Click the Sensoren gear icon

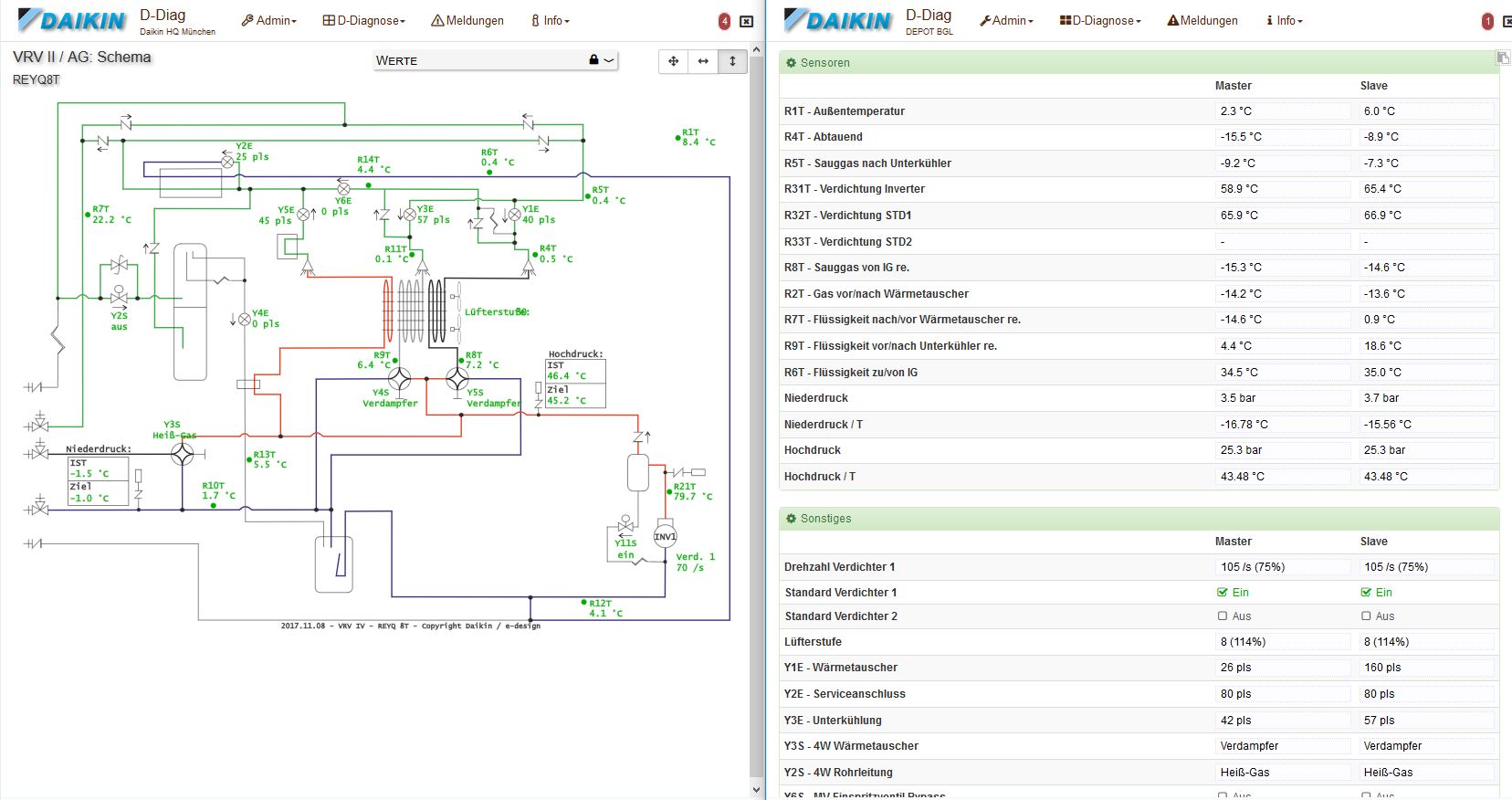(x=791, y=63)
